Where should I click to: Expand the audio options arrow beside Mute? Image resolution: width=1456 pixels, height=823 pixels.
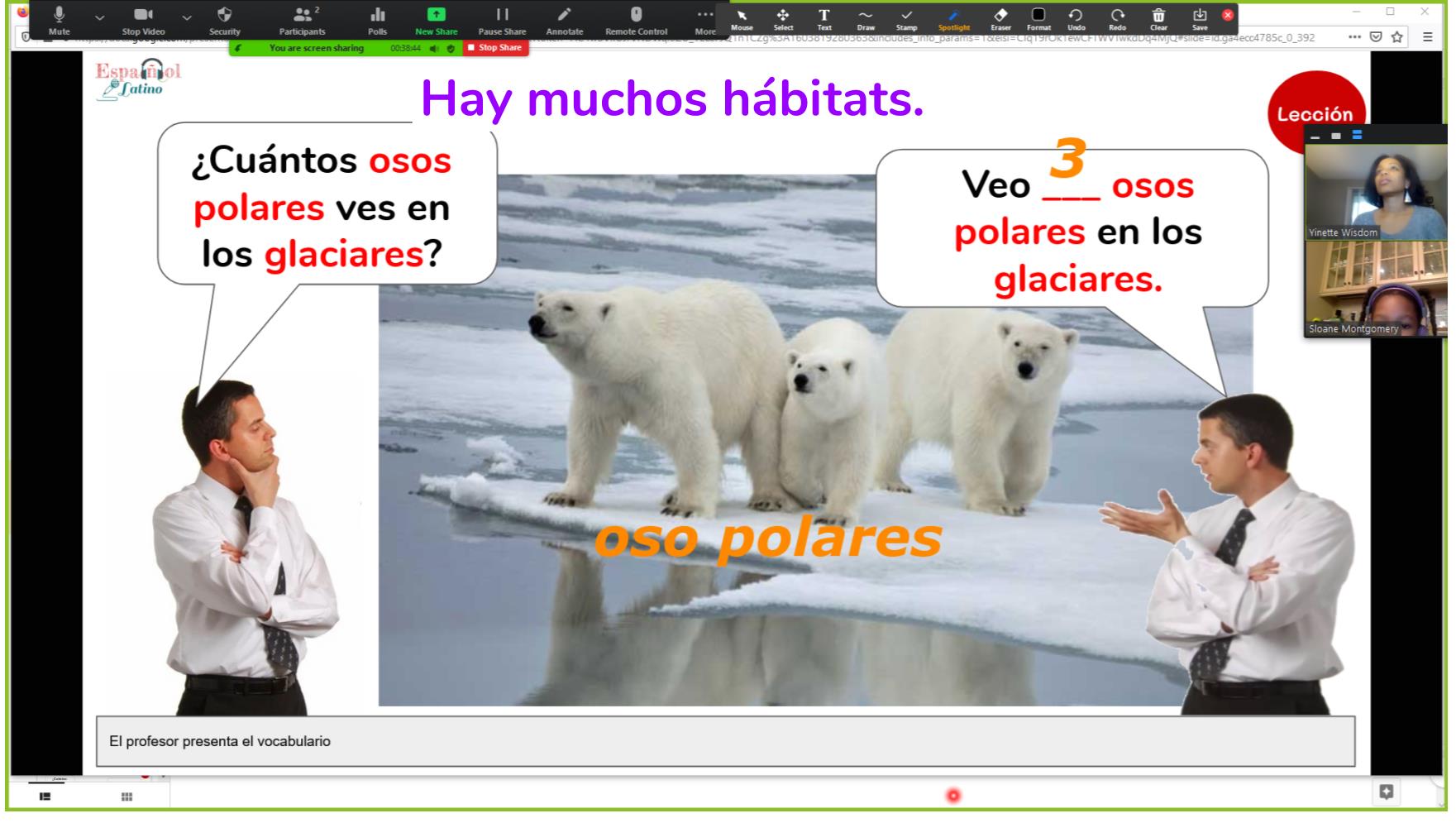pyautogui.click(x=100, y=17)
